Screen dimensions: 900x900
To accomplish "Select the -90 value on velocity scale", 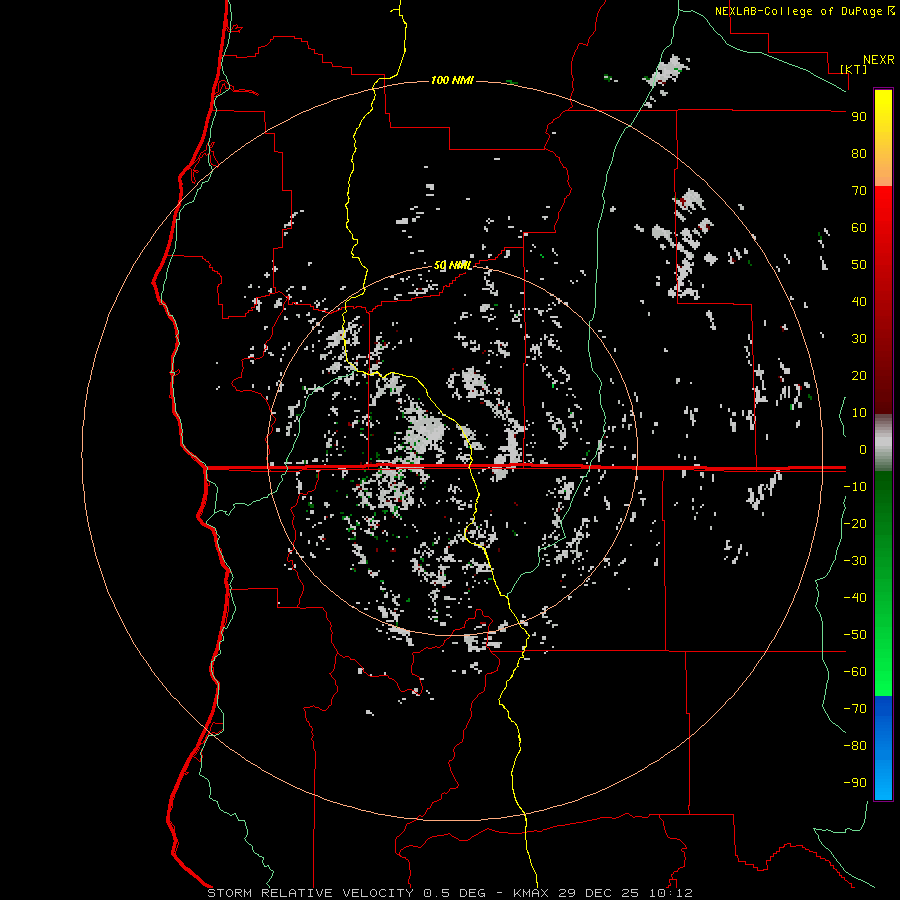I will pos(855,783).
